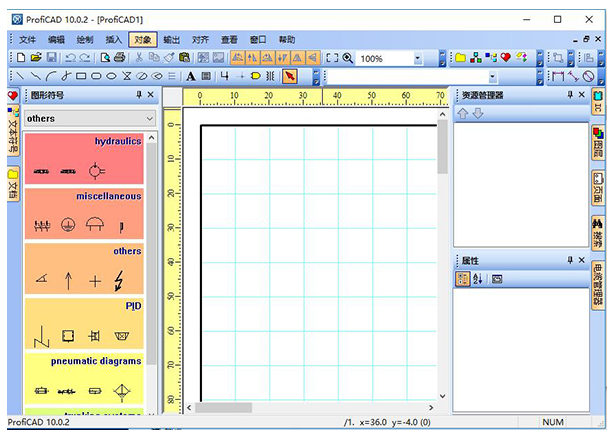Open the 页面 pages side tab

(598, 188)
